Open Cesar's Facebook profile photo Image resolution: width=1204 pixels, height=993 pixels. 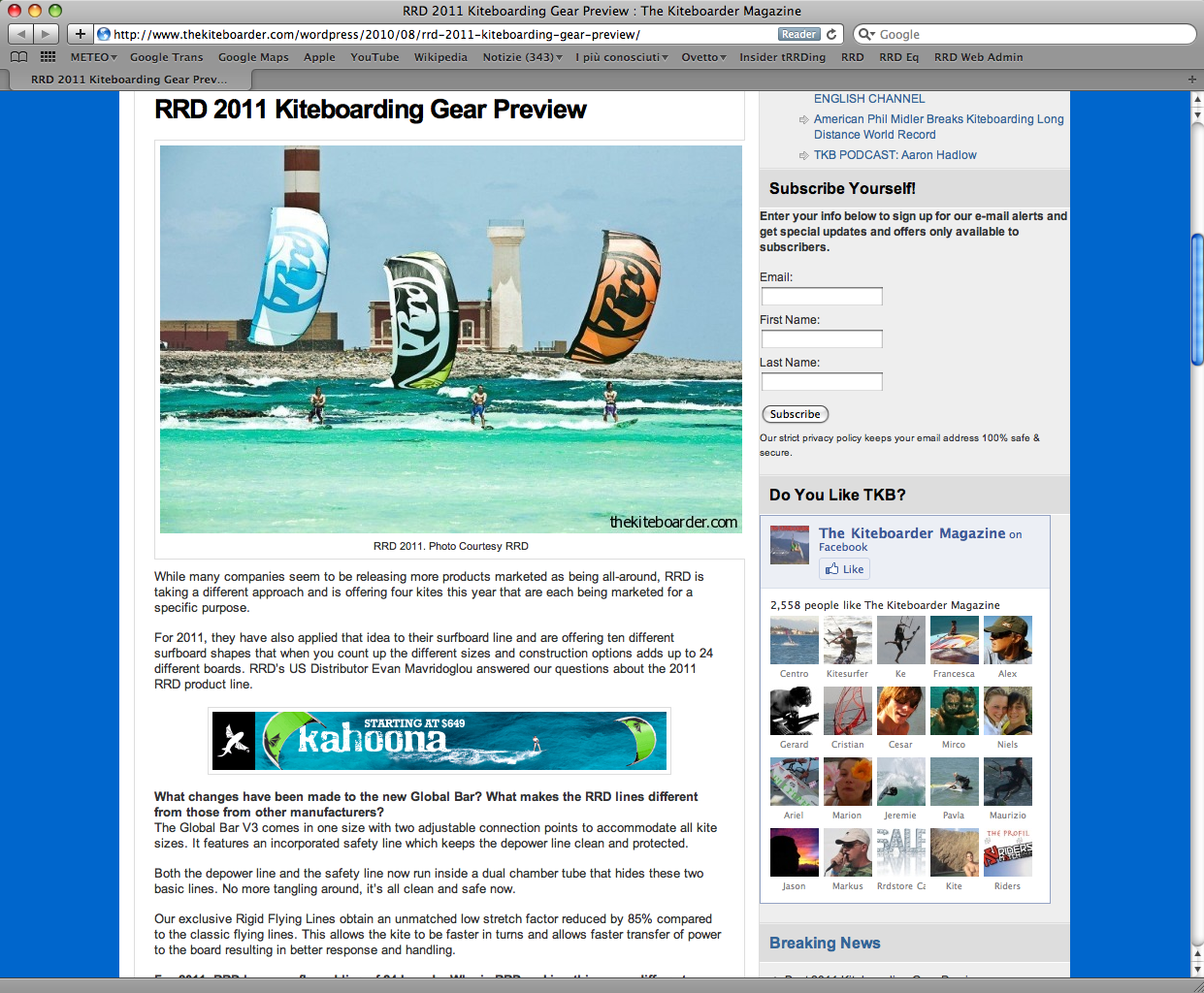point(901,711)
